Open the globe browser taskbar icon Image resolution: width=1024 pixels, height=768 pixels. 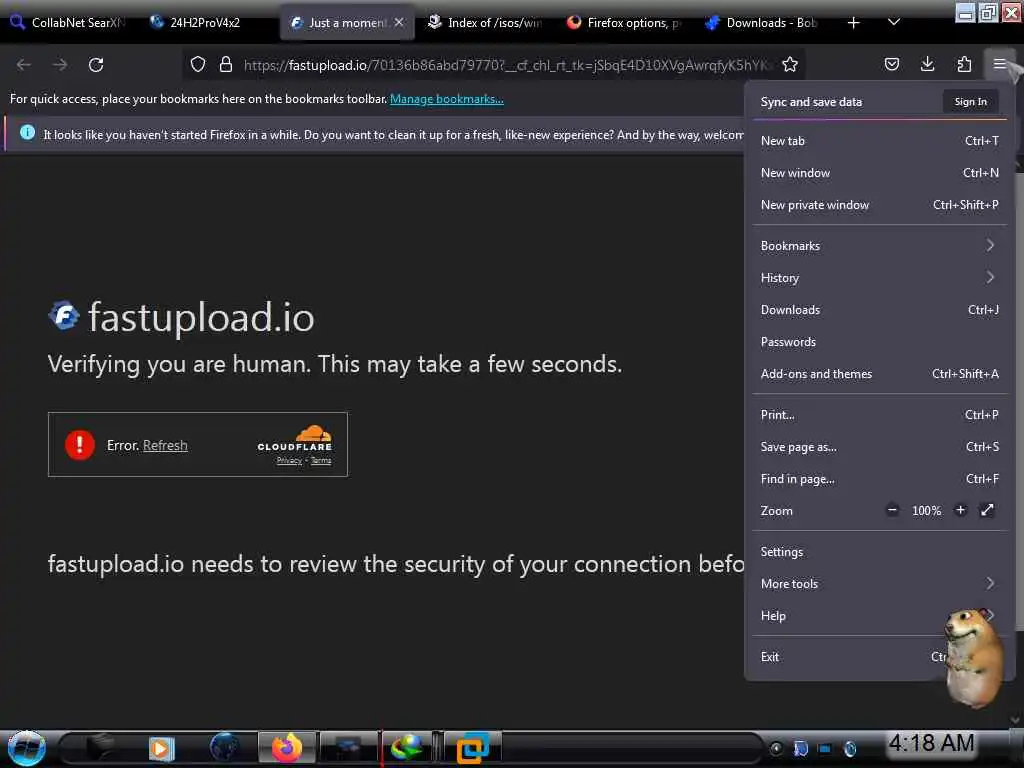pyautogui.click(x=225, y=748)
